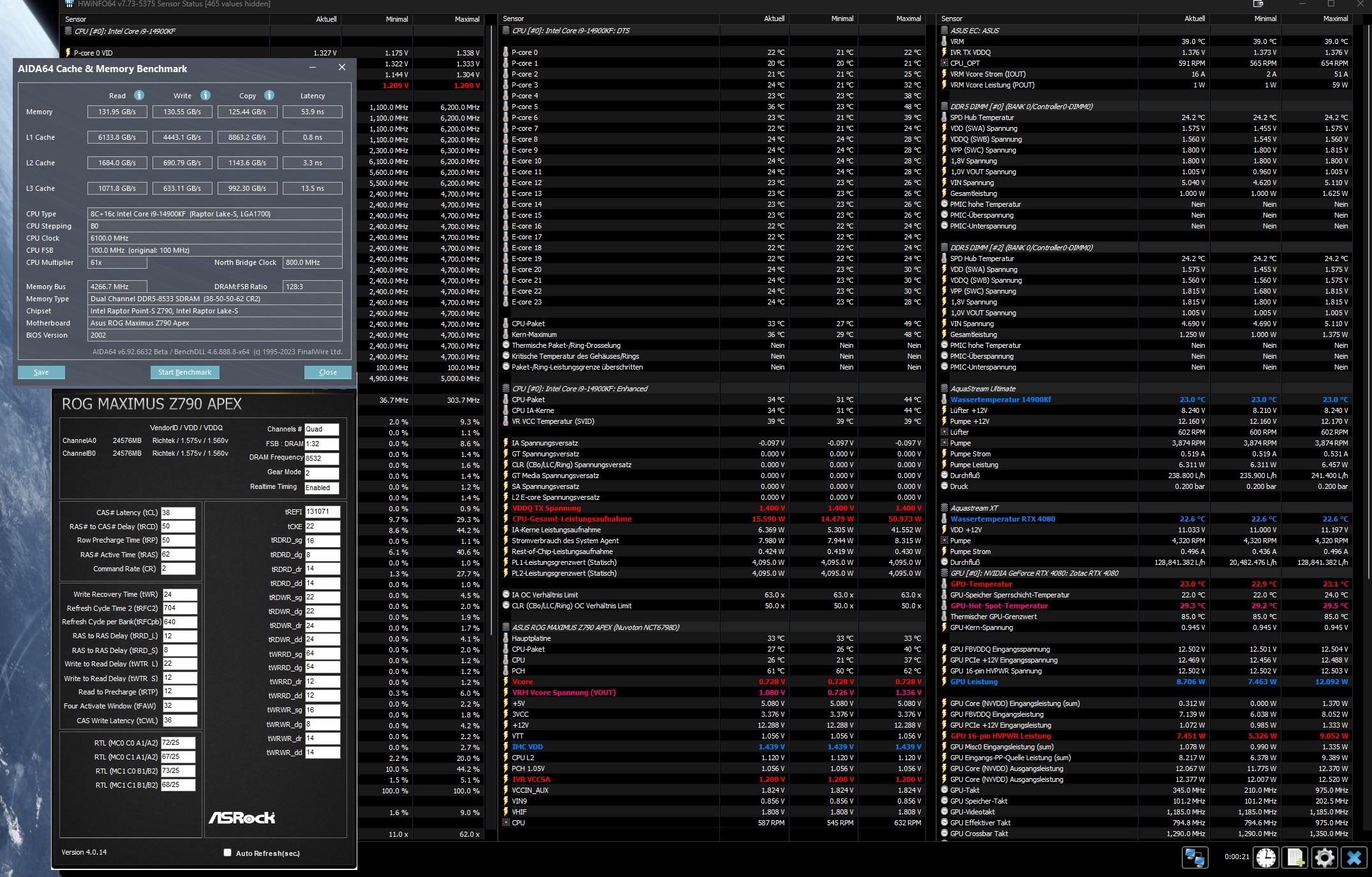Click Sensor column header in middle panel
The width and height of the screenshot is (1372, 877).
coord(609,19)
